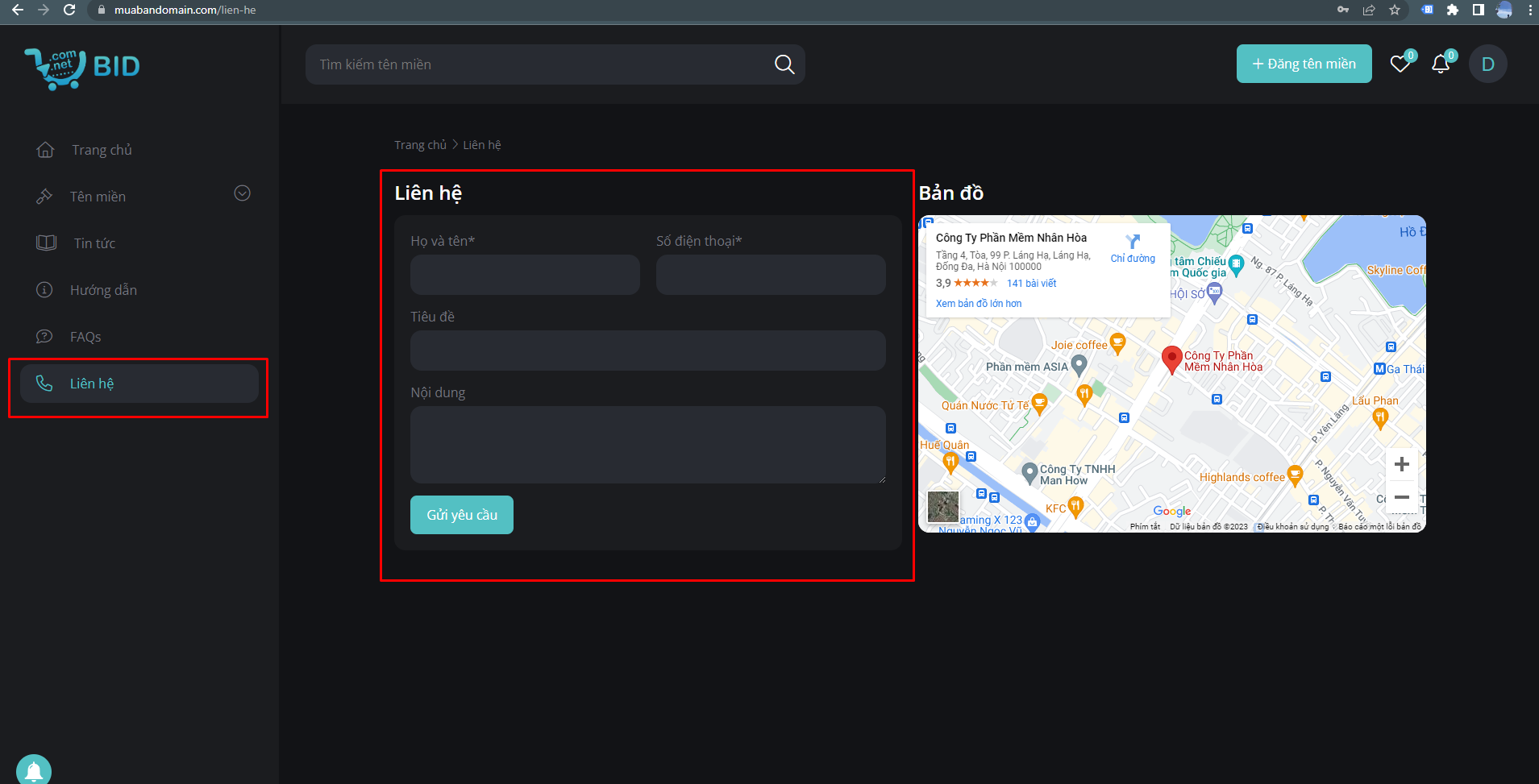Open the favorites heart icon

1400,64
